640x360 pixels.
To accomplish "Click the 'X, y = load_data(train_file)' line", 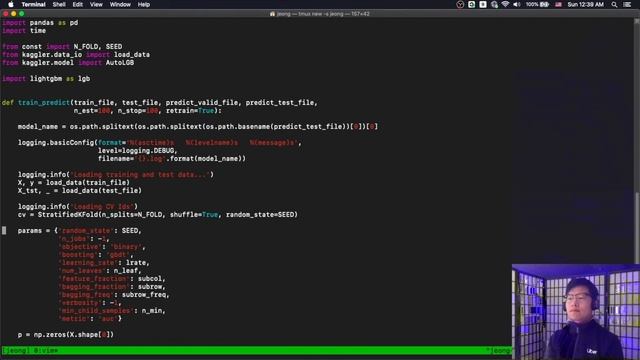I will 74,183.
